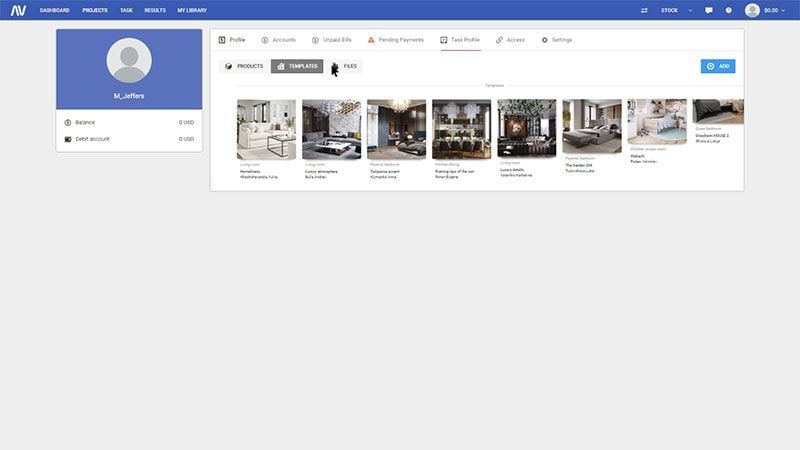Click the $0.00 balance in the header
This screenshot has height=450, width=800.
coord(771,10)
